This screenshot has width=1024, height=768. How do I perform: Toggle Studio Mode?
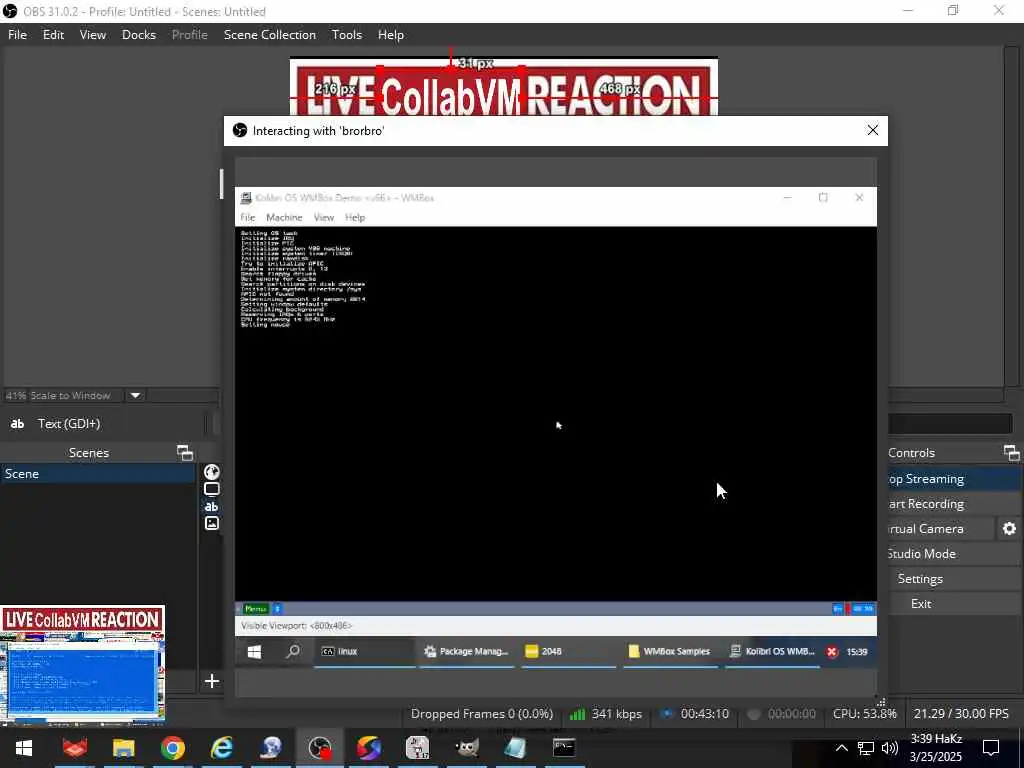pos(953,554)
